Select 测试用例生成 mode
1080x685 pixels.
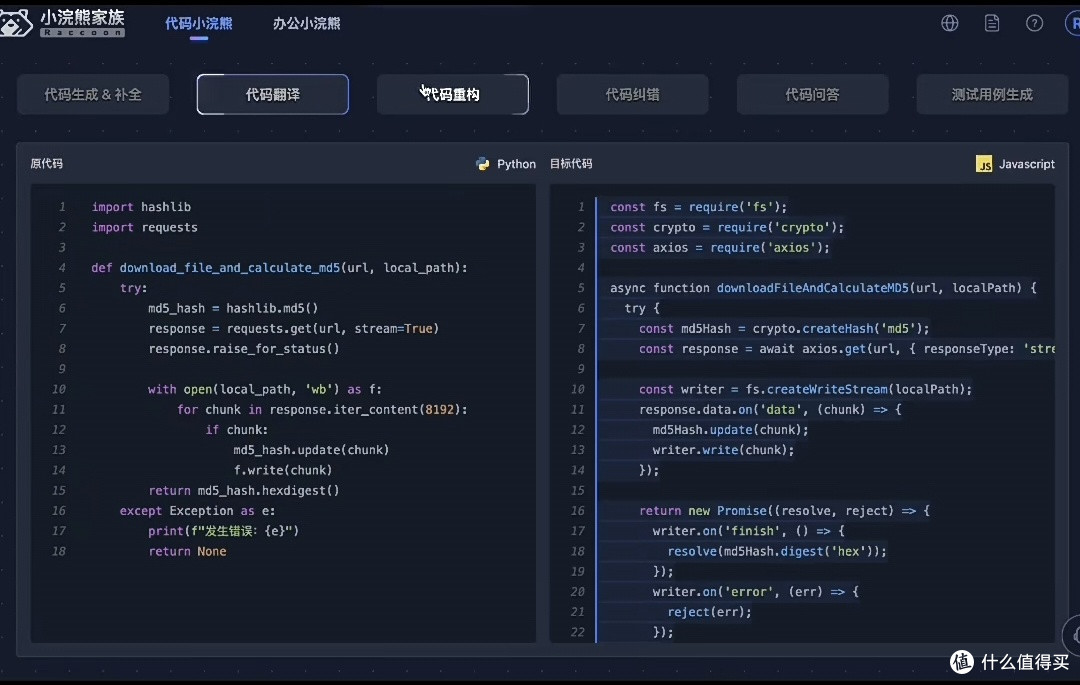[x=992, y=94]
